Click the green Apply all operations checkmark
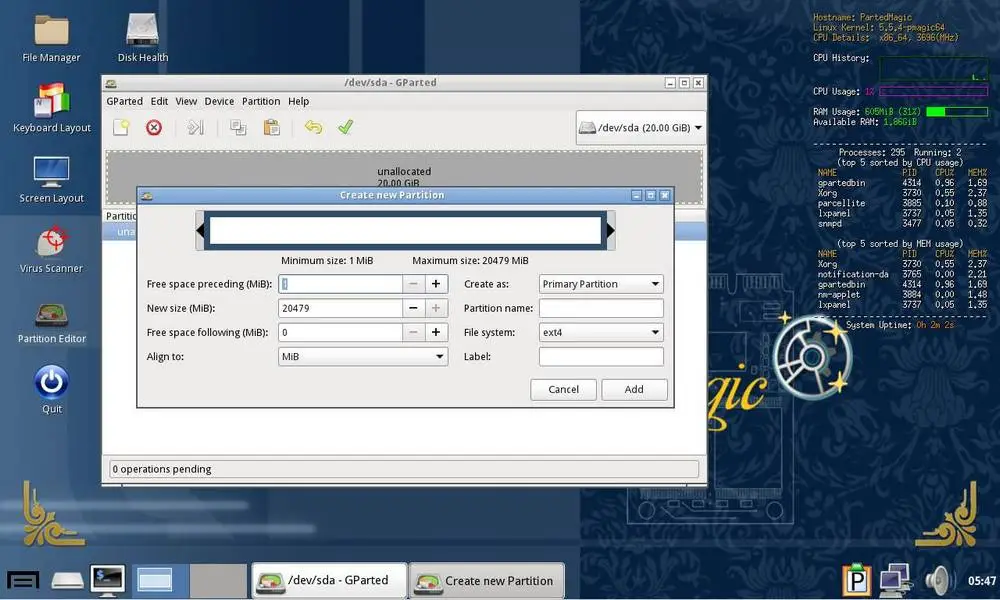Screen dimensions: 1000x600 pyautogui.click(x=346, y=127)
